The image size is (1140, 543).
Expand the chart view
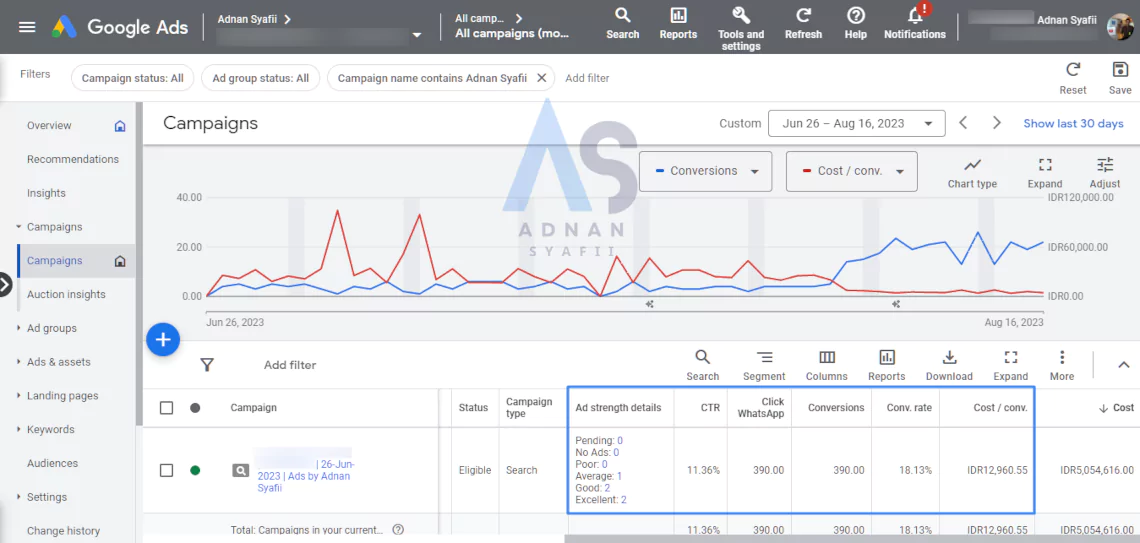1045,173
